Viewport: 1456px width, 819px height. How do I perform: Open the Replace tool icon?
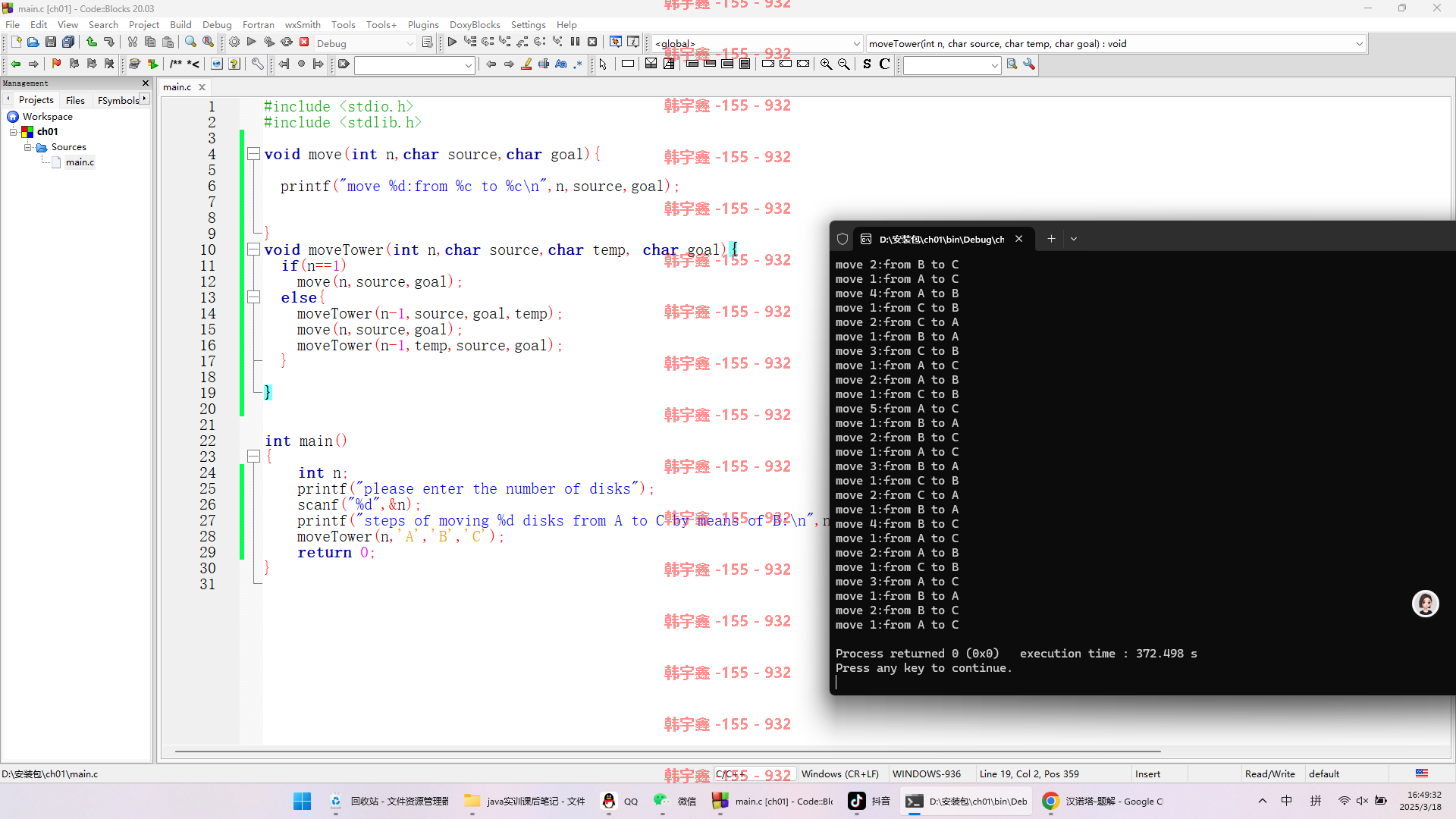(x=208, y=42)
